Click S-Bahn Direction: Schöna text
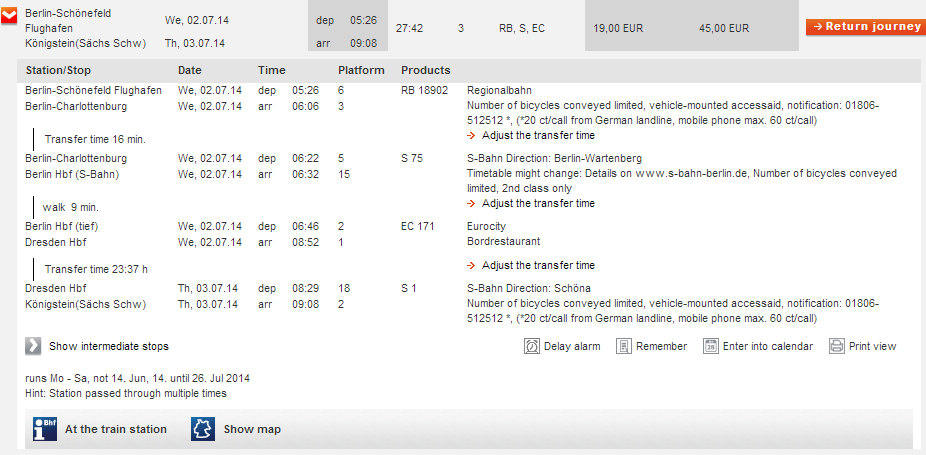This screenshot has width=926, height=455. tap(529, 288)
